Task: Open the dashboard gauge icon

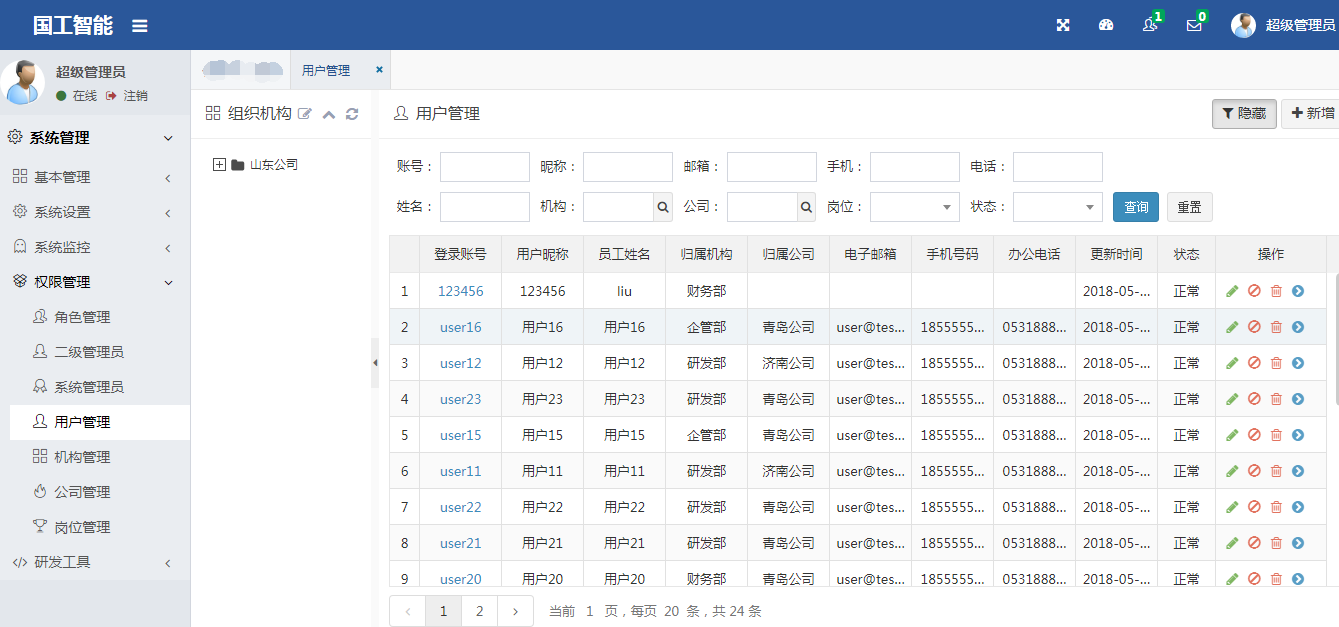Action: pos(1106,25)
